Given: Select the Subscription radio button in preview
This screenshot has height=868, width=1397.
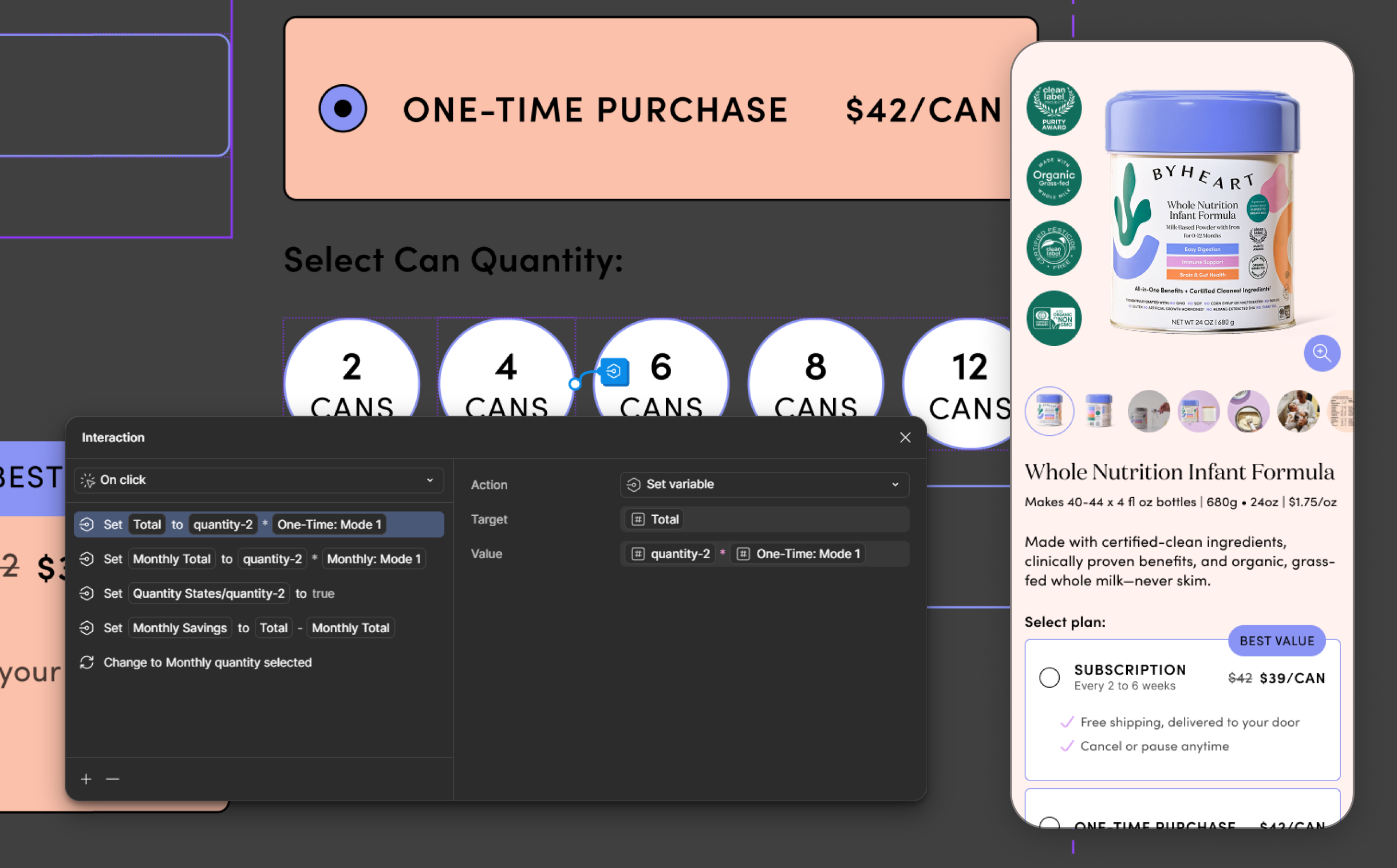Looking at the screenshot, I should pos(1049,677).
